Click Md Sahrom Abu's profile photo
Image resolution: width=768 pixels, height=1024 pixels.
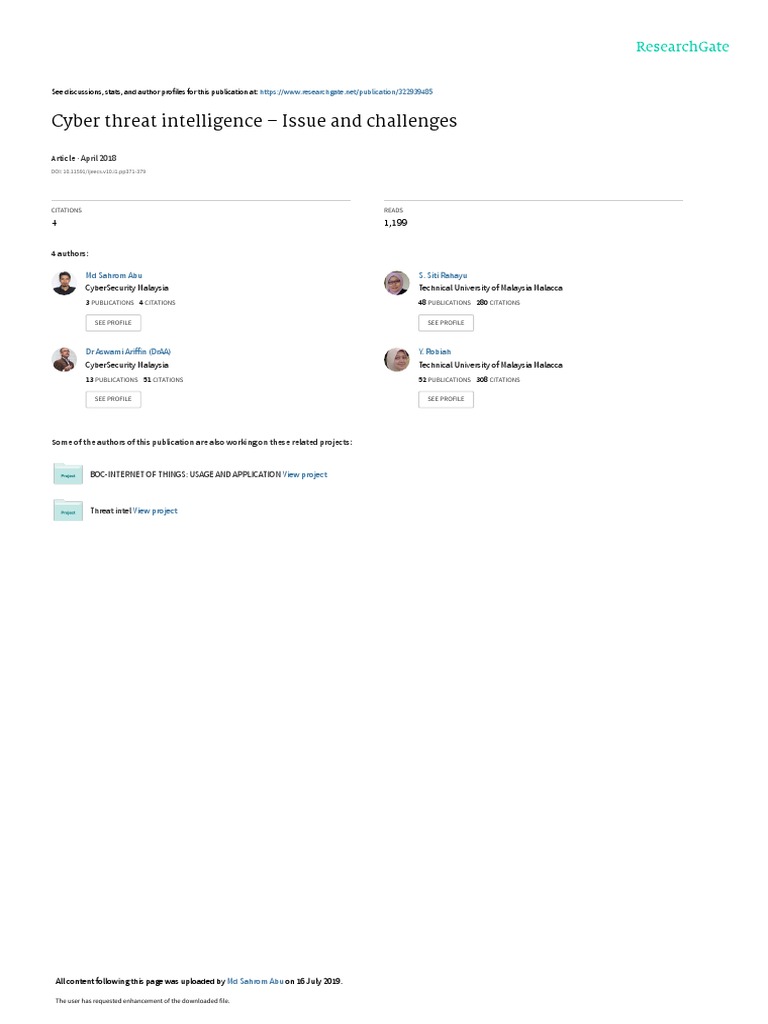click(x=64, y=283)
